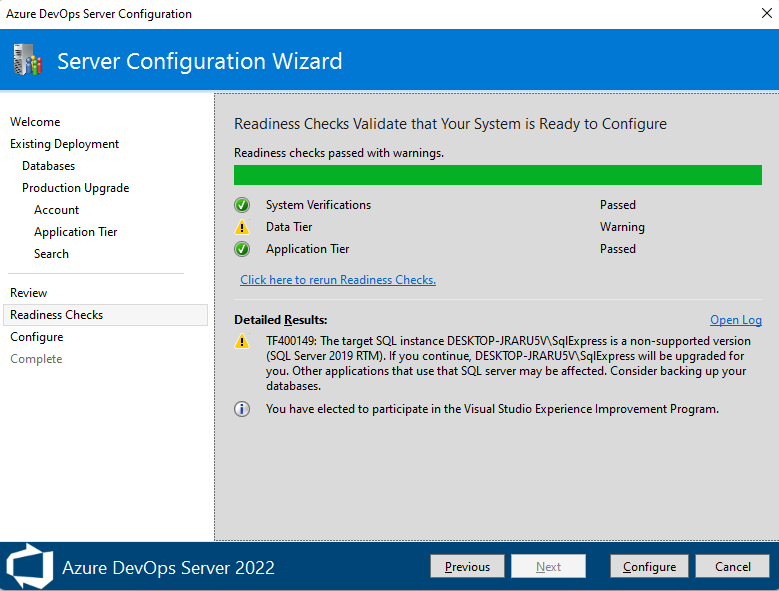Viewport: 779px width, 591px height.
Task: Click the Application Tier result row label
Action: point(308,249)
